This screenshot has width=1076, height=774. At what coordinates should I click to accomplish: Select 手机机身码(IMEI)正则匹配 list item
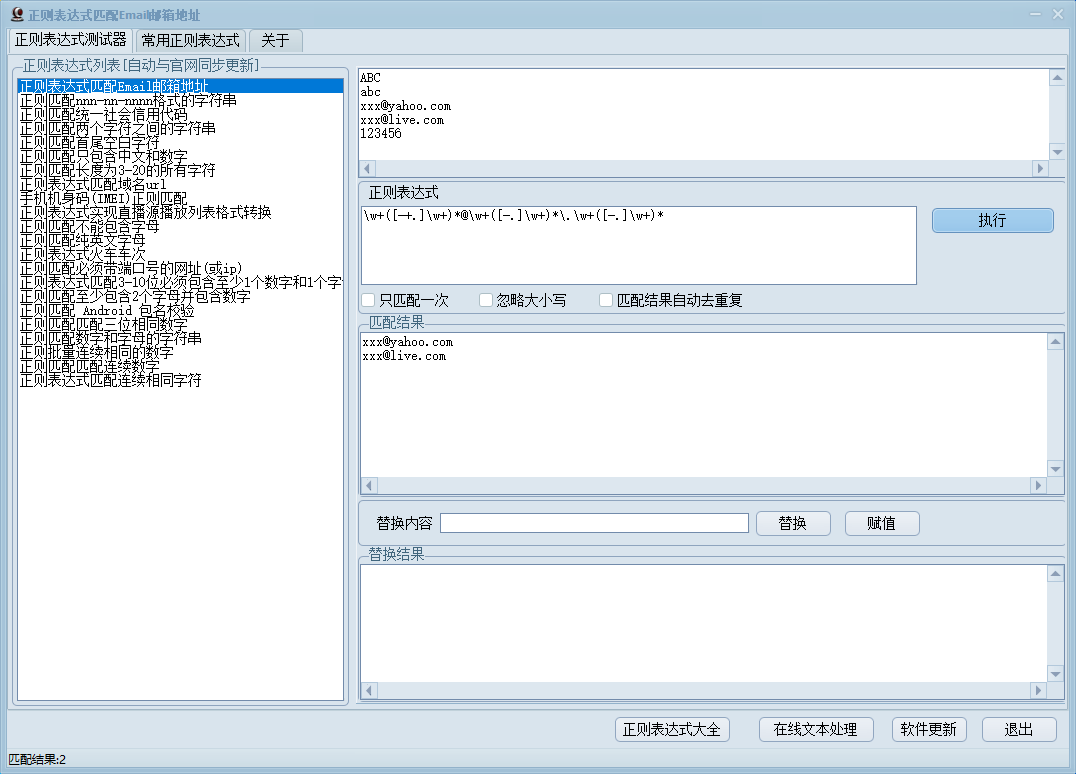pos(103,199)
